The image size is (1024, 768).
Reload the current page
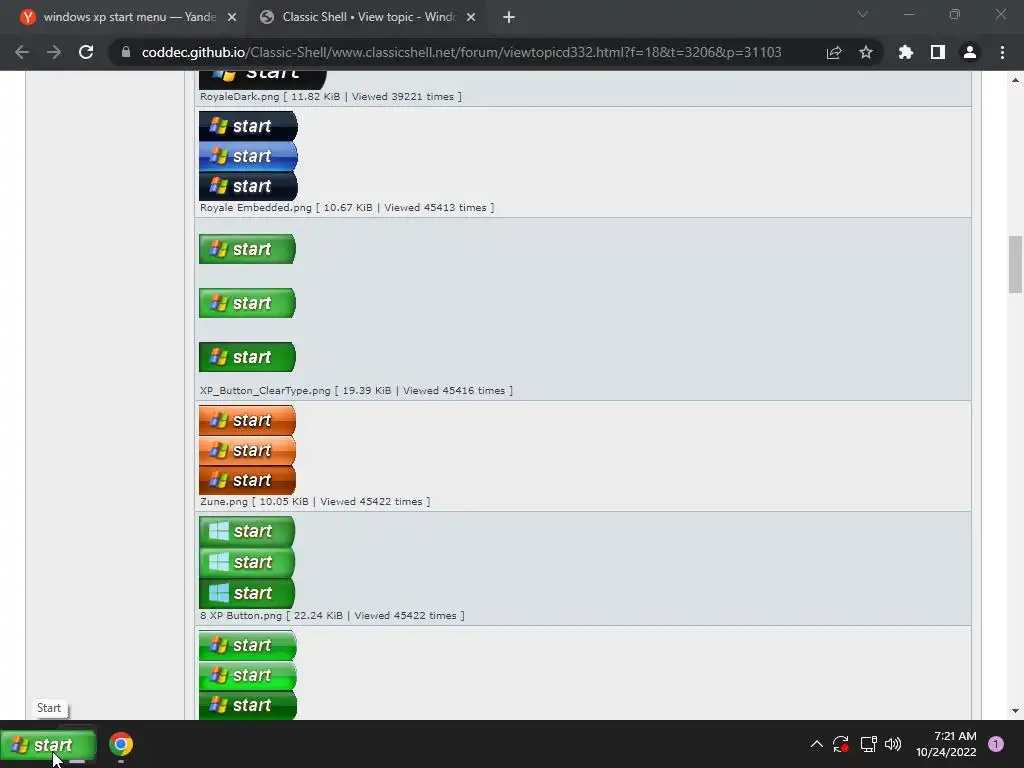[x=86, y=52]
